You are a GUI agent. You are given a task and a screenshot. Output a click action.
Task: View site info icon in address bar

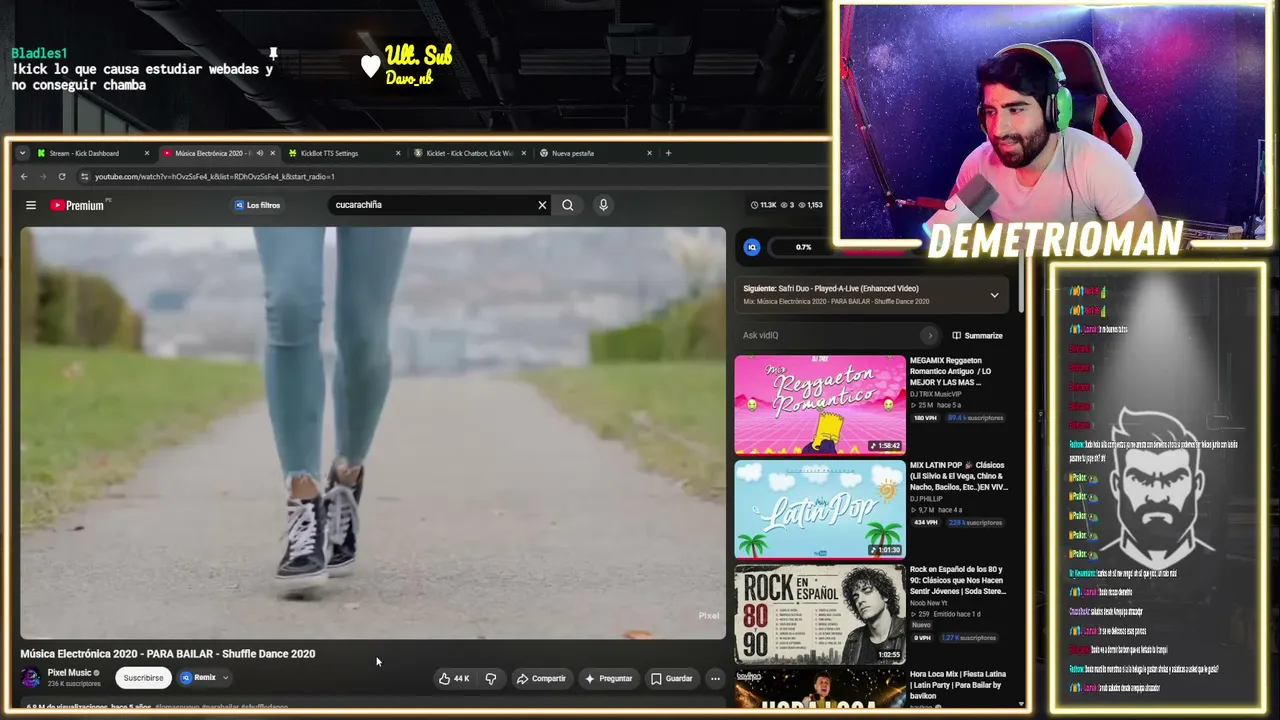(x=85, y=177)
